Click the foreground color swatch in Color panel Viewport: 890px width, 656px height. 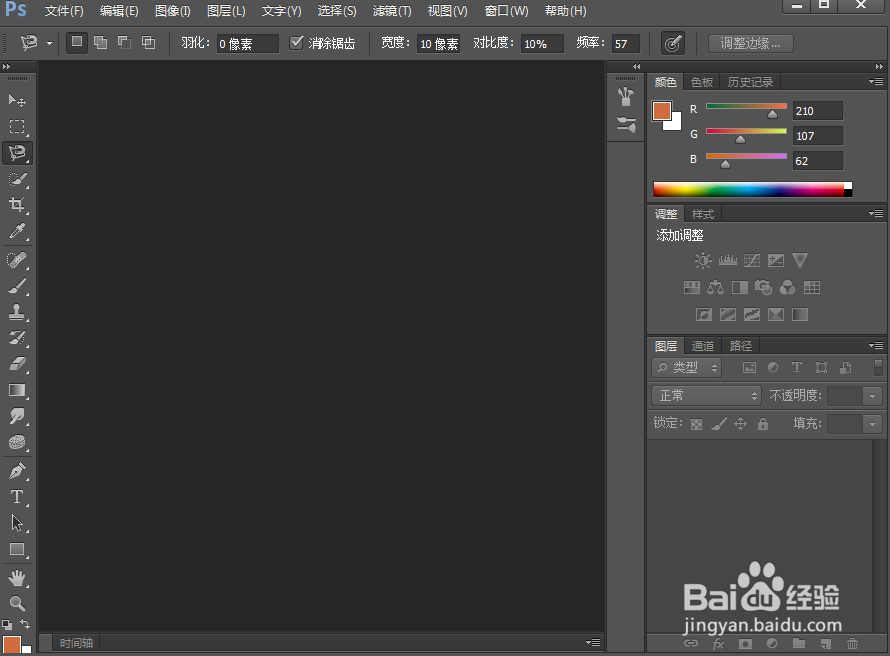[x=662, y=111]
